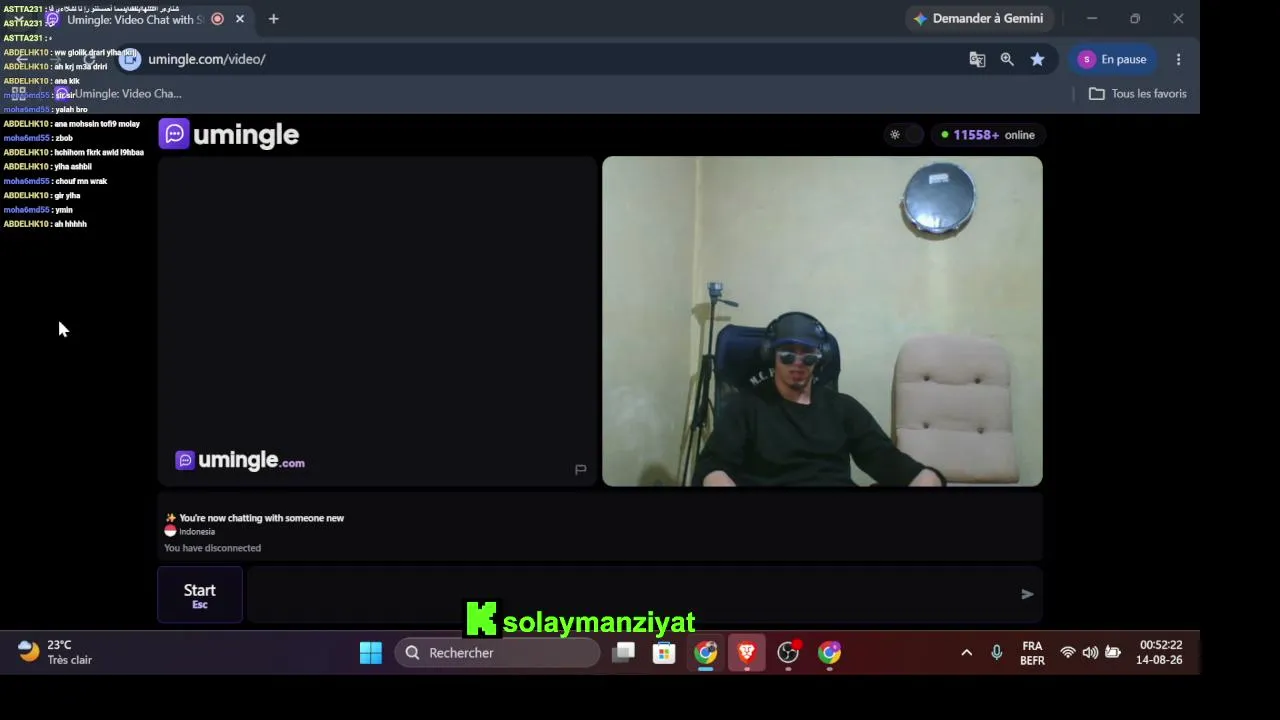This screenshot has width=1280, height=720.
Task: Open the weather widget showing 23°C
Action: coord(56,653)
